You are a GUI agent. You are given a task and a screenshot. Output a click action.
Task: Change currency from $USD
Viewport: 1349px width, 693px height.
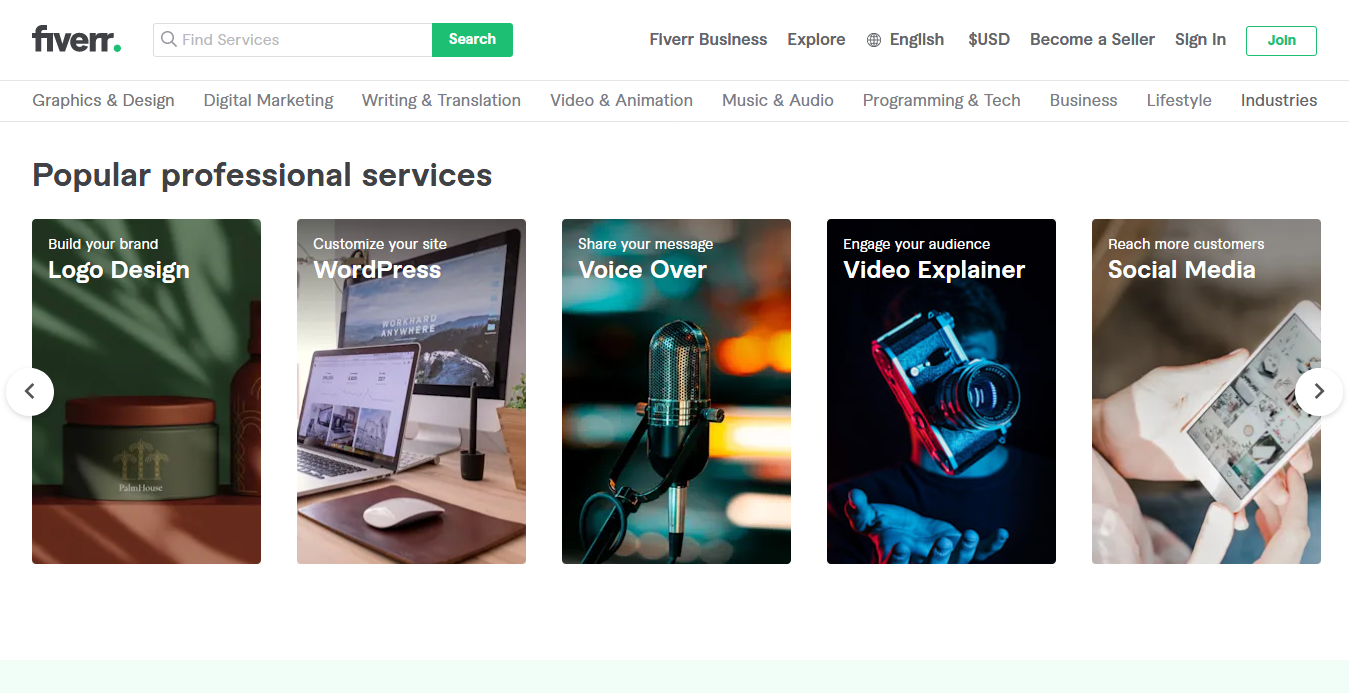(989, 40)
